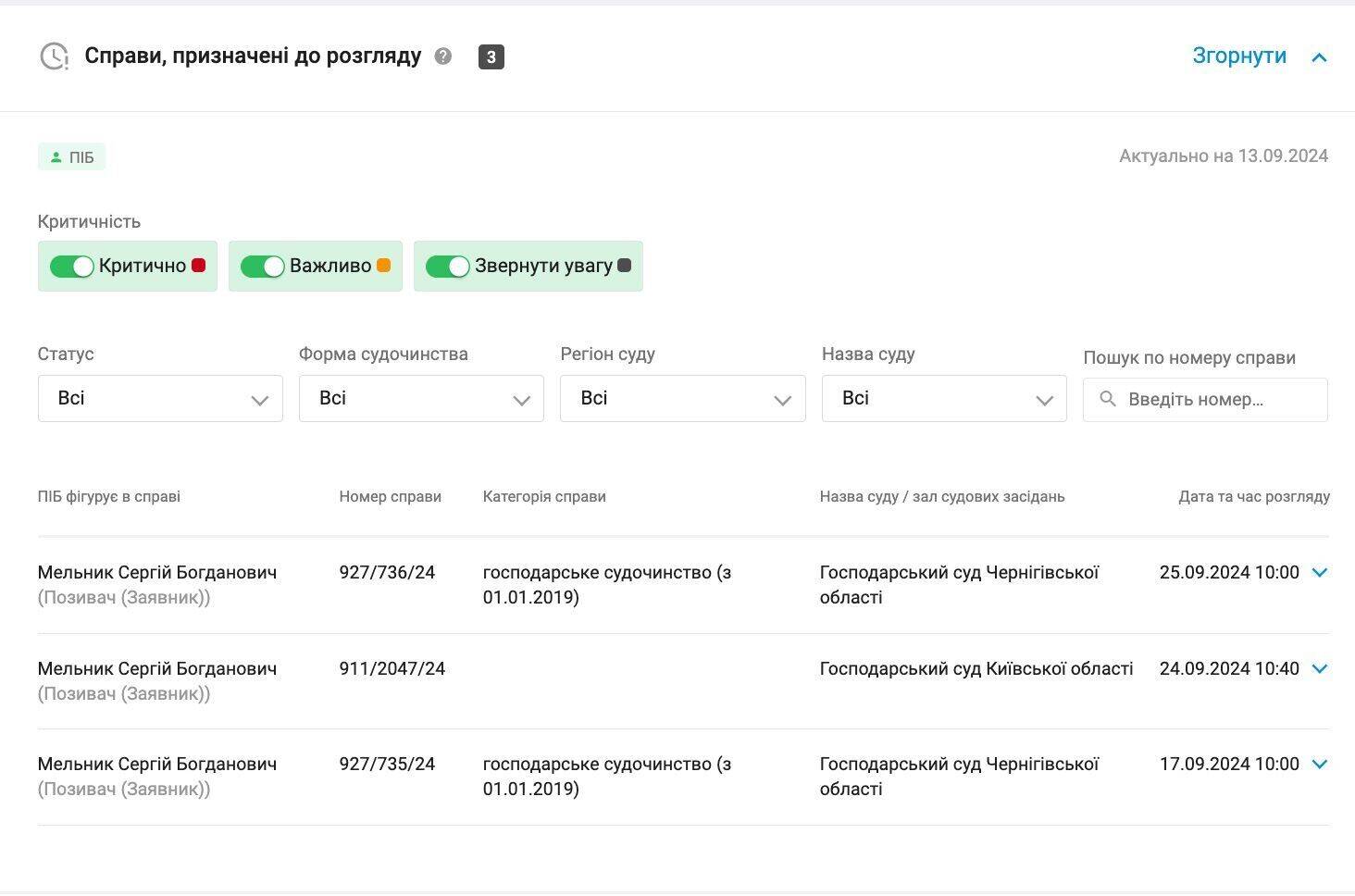This screenshot has height=896, width=1355.
Task: Click the search magnifier icon in case number field
Action: tap(1107, 400)
